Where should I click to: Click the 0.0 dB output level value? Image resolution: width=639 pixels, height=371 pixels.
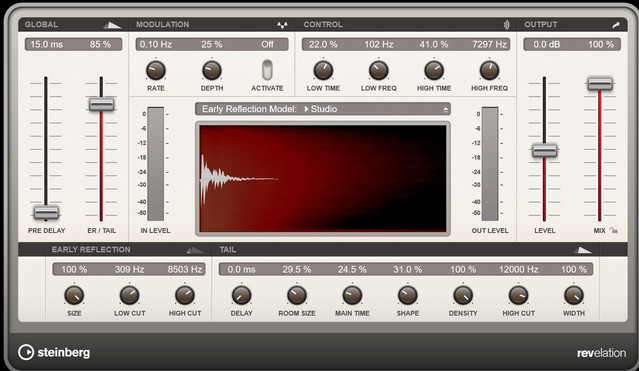[x=546, y=44]
